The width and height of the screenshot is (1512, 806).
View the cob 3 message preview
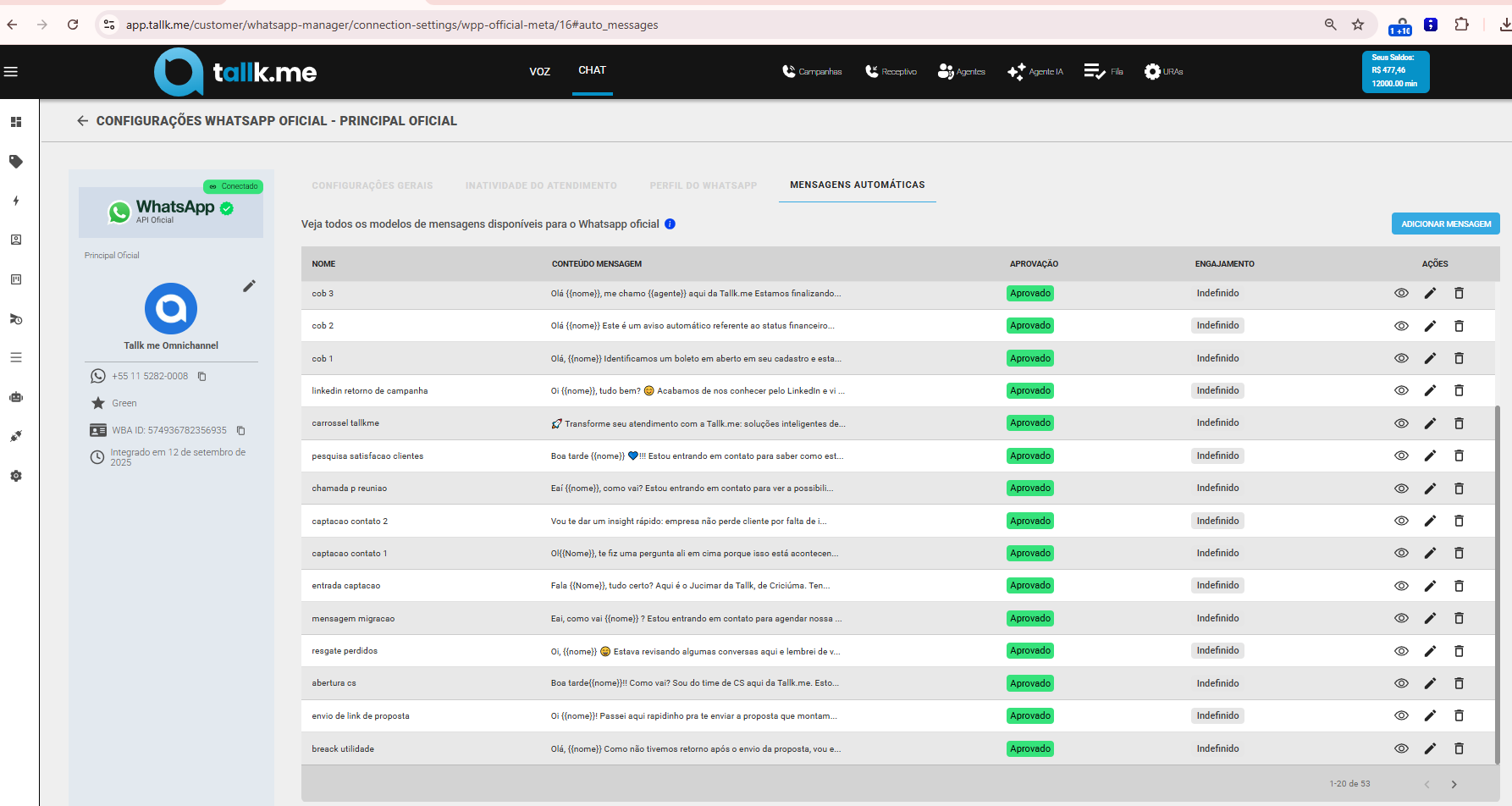coord(1401,293)
